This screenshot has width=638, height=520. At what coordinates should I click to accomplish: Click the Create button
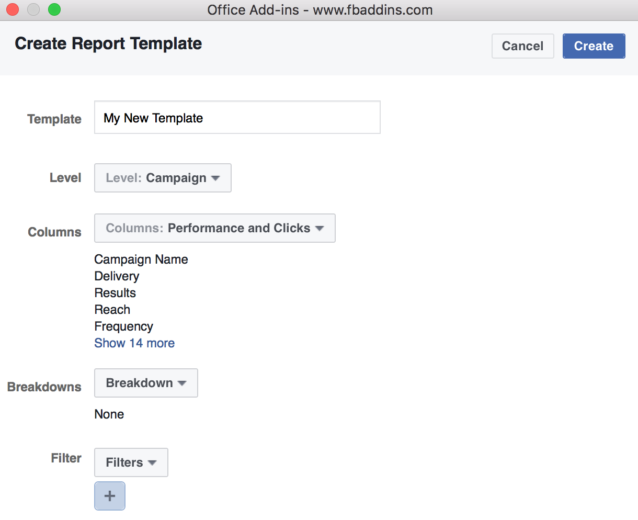593,46
